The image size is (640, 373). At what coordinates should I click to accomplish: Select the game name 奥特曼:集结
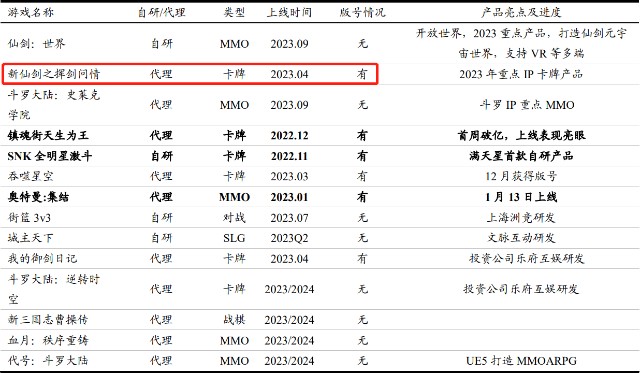pos(38,197)
